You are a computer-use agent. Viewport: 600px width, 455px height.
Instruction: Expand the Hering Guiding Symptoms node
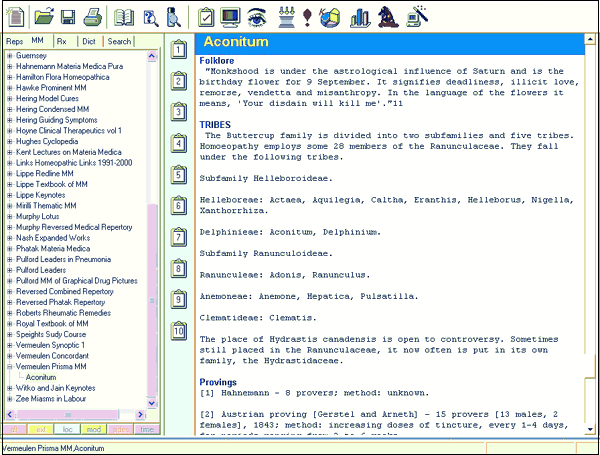[10, 120]
